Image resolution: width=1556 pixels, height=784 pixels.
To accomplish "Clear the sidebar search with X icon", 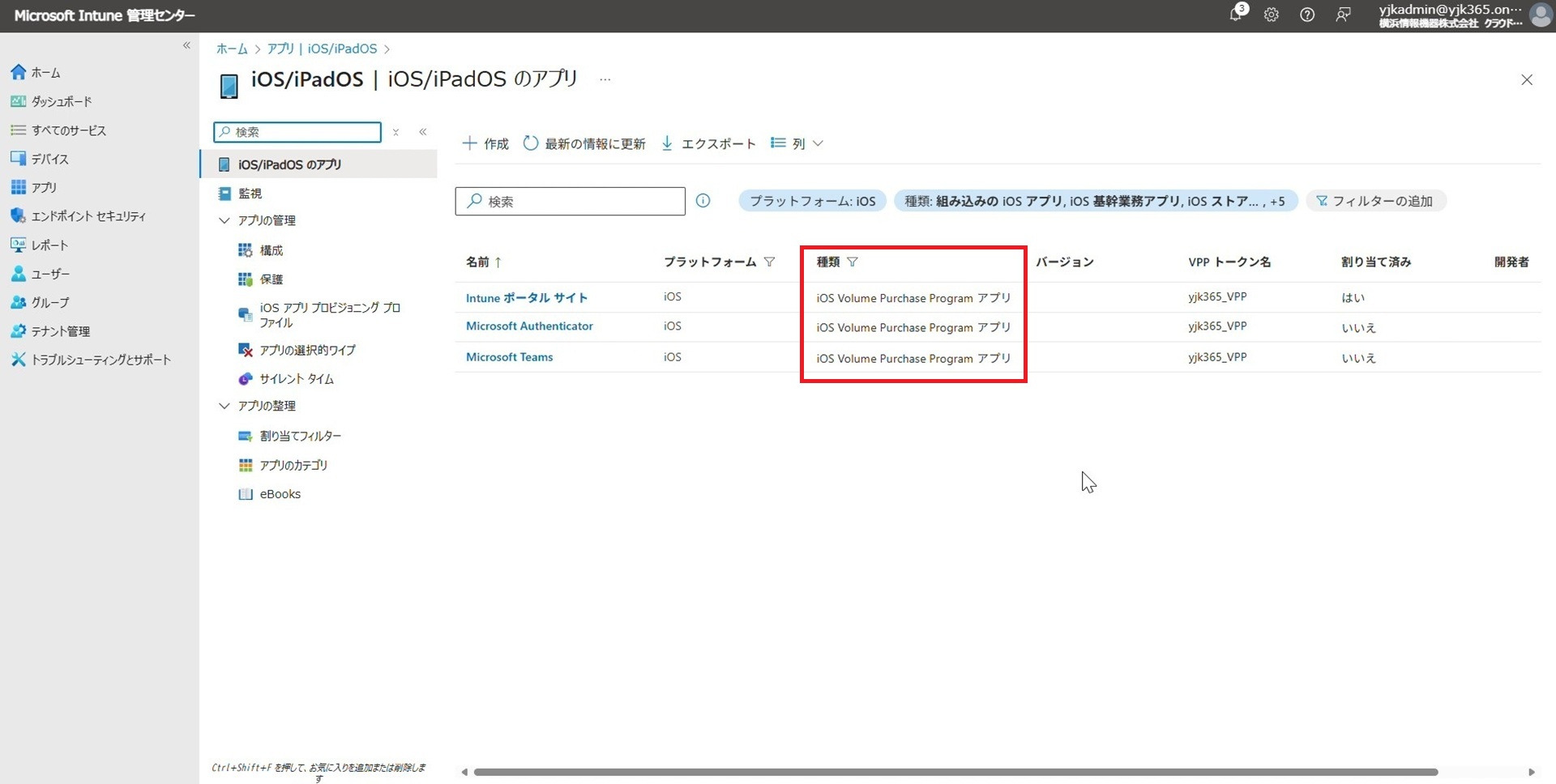I will point(395,132).
